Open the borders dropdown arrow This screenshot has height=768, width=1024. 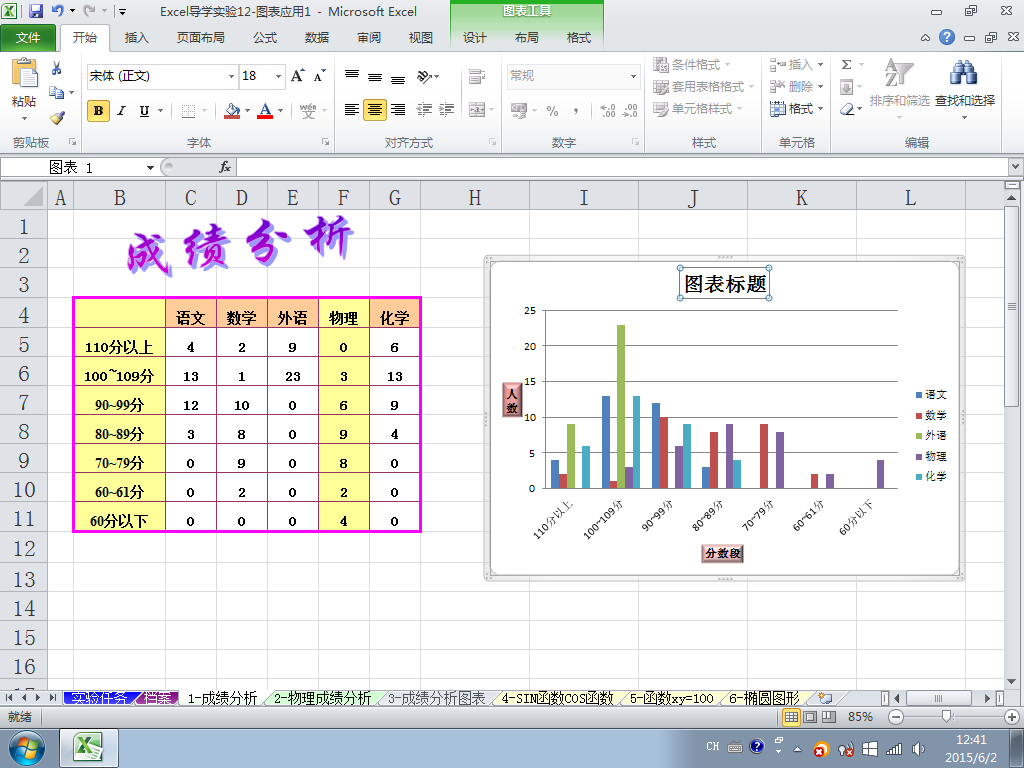[204, 111]
